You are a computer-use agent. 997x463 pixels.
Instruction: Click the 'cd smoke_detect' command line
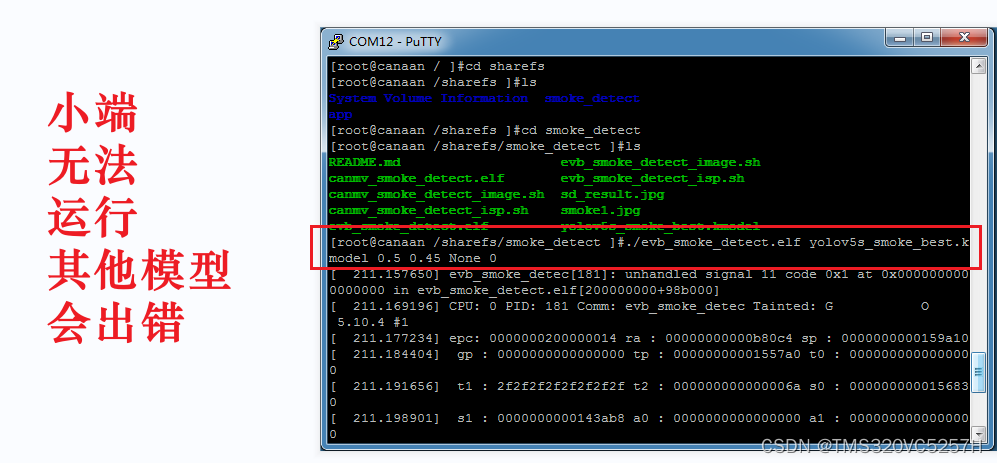tap(485, 130)
